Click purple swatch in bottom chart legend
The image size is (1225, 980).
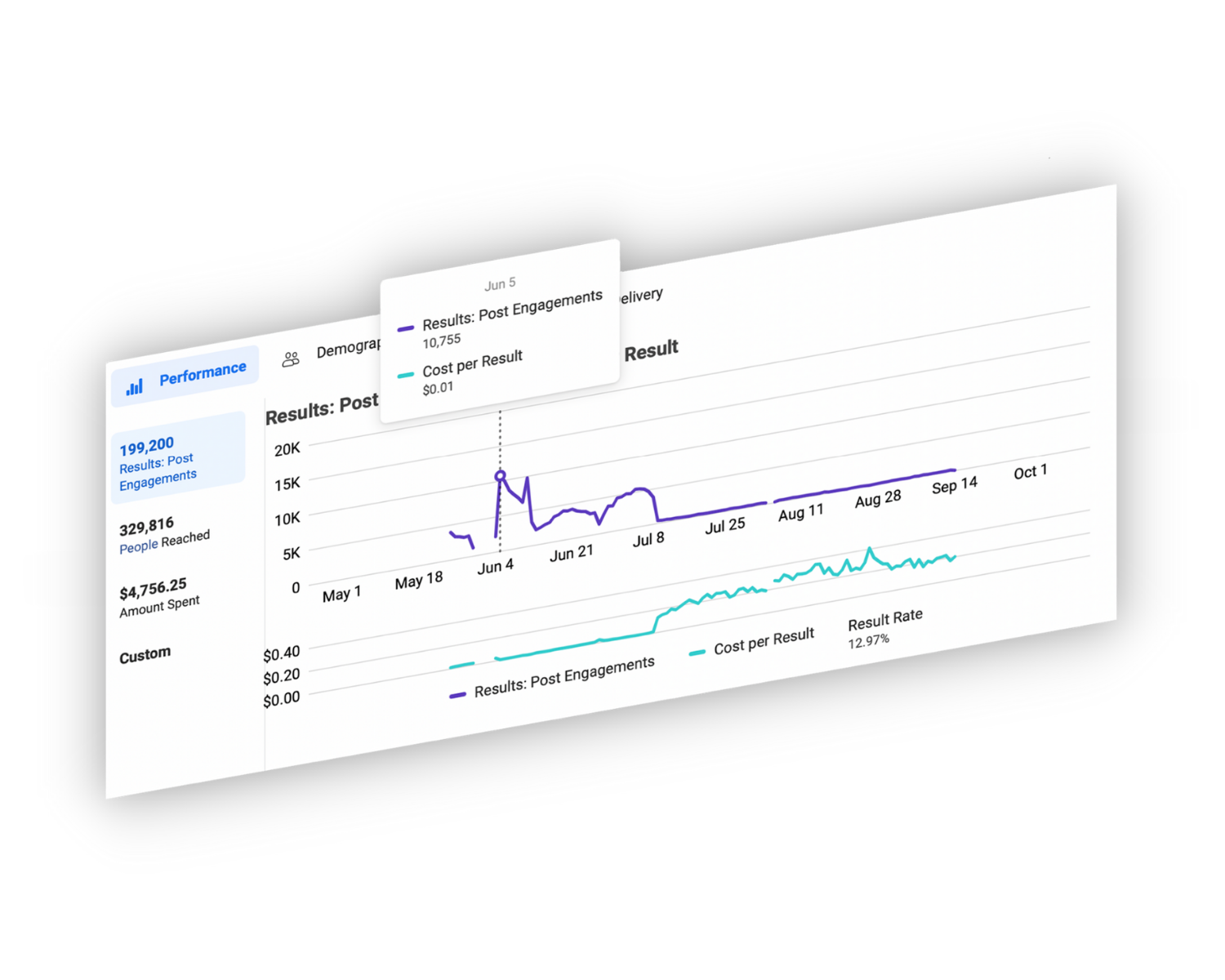pyautogui.click(x=457, y=695)
